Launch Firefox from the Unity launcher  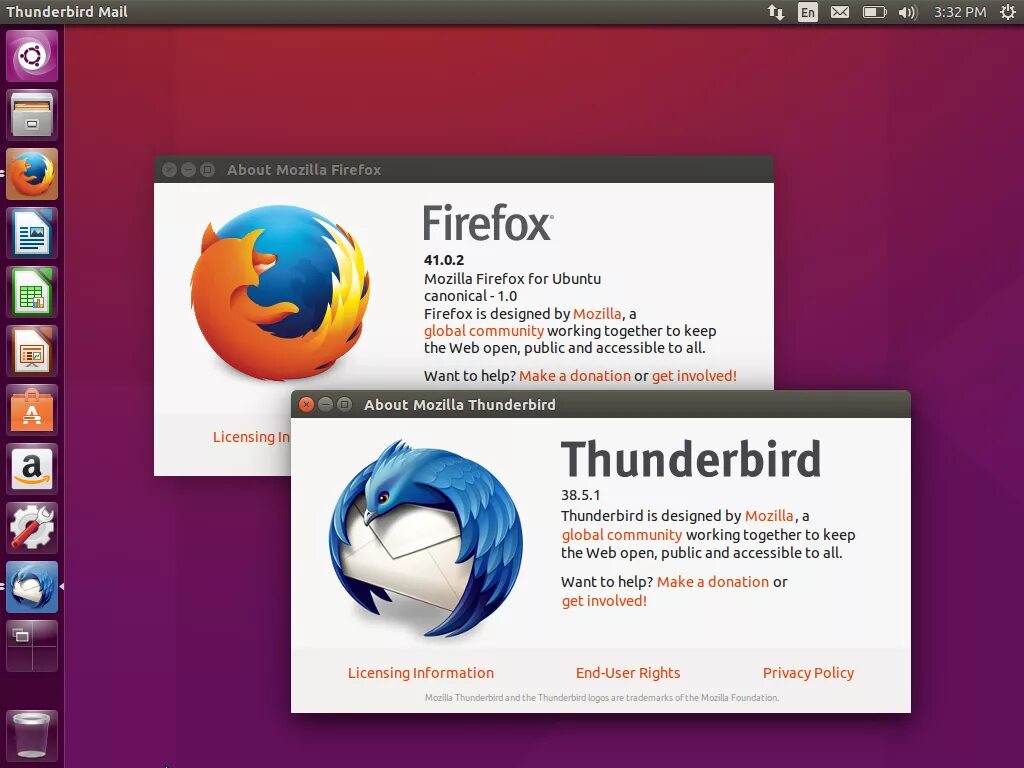32,174
